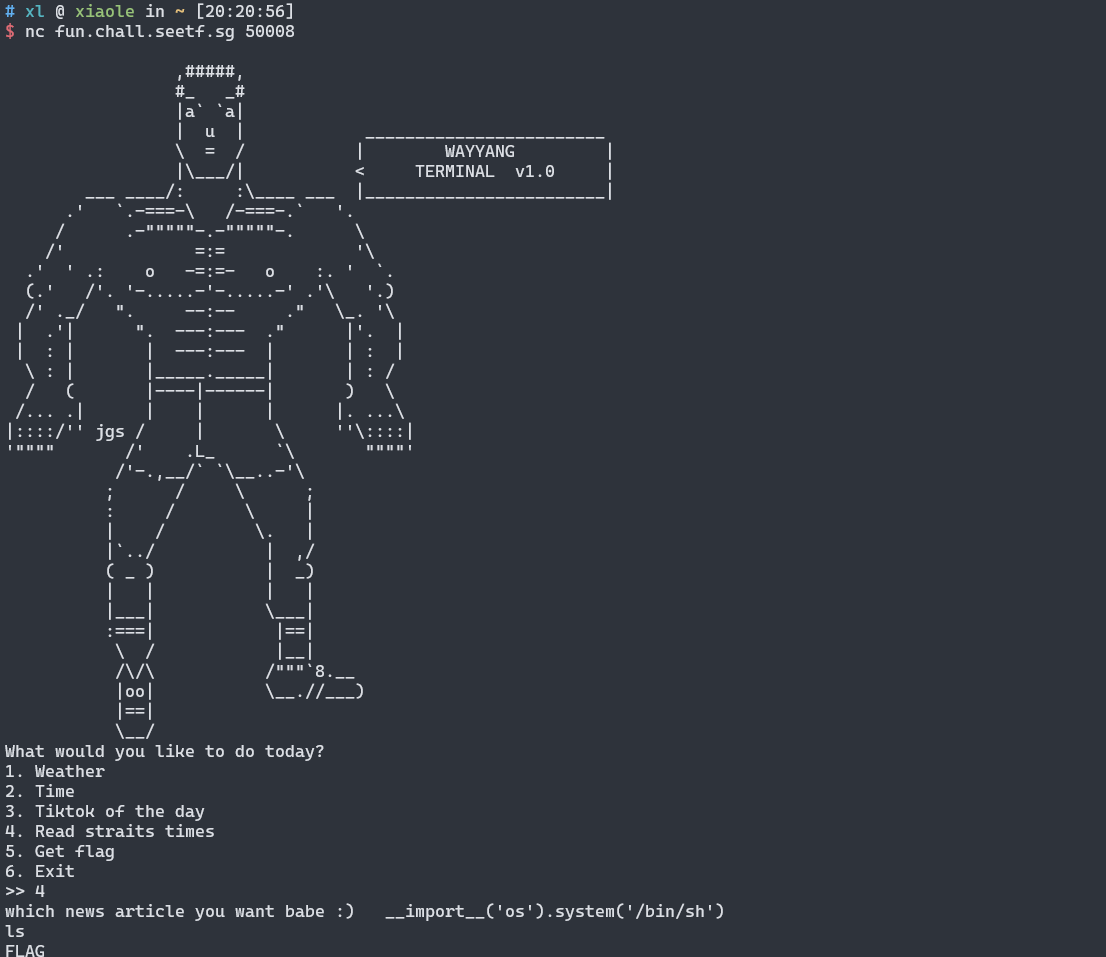Click menu line '2. Time'
This screenshot has width=1106, height=957.
click(40, 791)
